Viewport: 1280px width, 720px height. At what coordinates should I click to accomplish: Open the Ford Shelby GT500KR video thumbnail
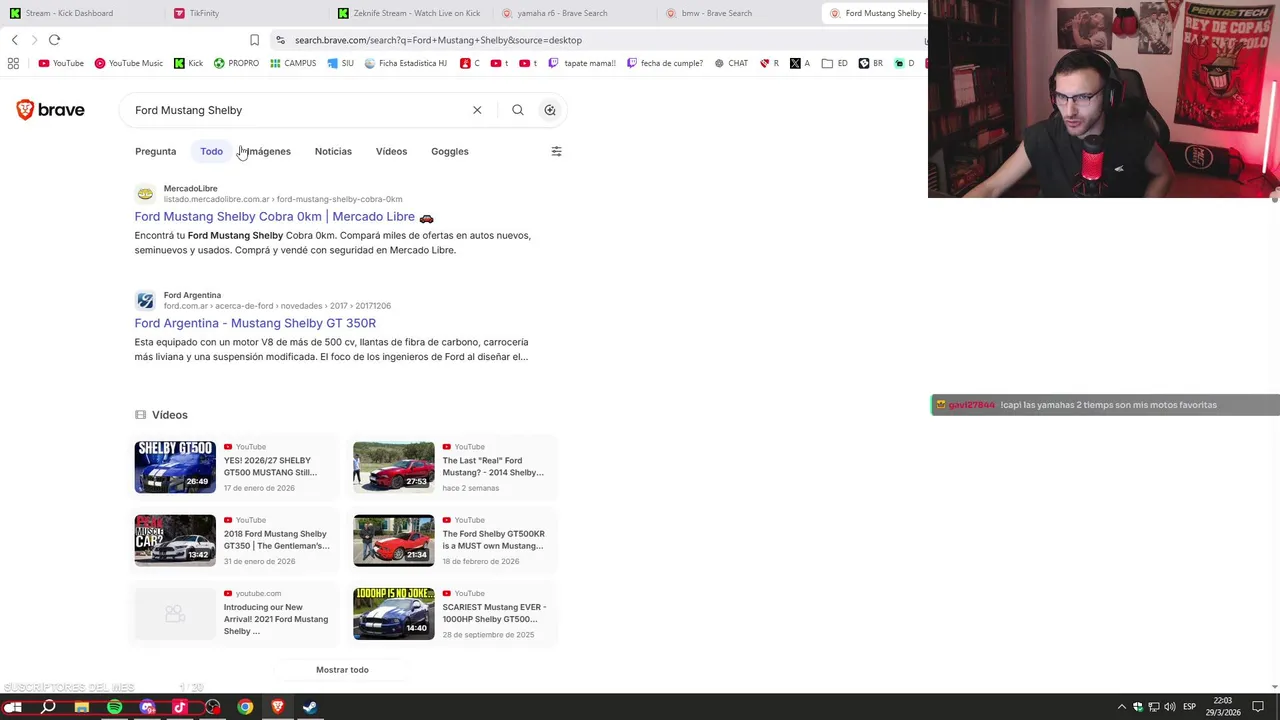tap(394, 540)
